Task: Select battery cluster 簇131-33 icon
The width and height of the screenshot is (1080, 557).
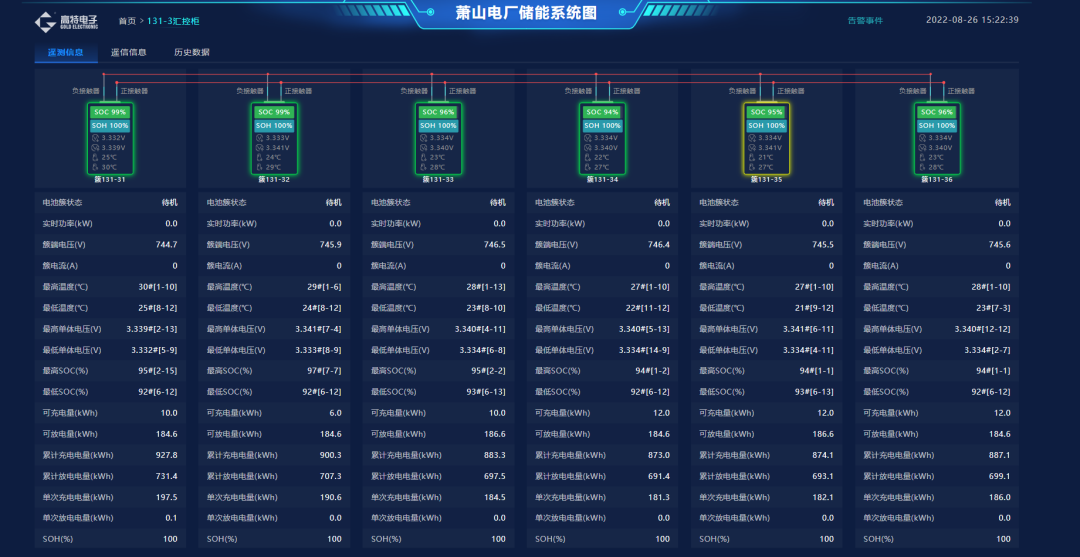Action: [x=438, y=138]
